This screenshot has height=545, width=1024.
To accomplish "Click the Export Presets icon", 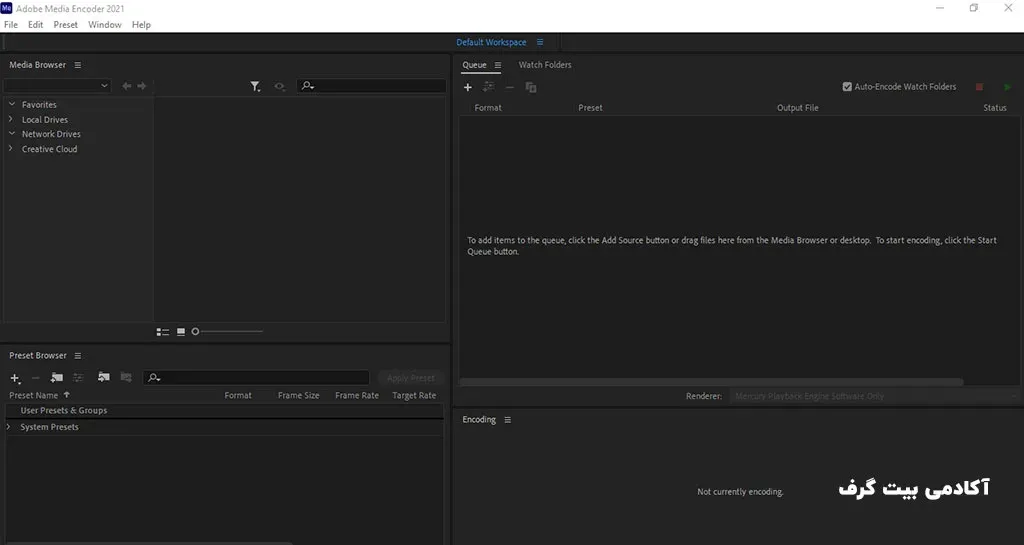I will tap(126, 377).
